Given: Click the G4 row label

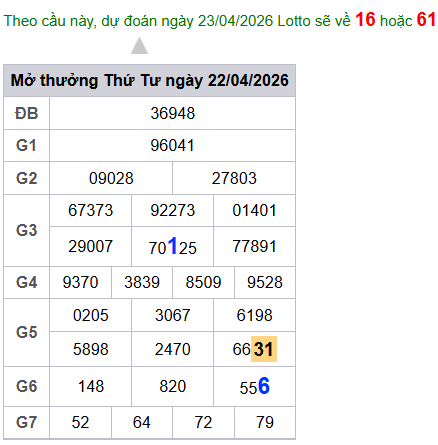Looking at the screenshot, I should click(x=26, y=282).
